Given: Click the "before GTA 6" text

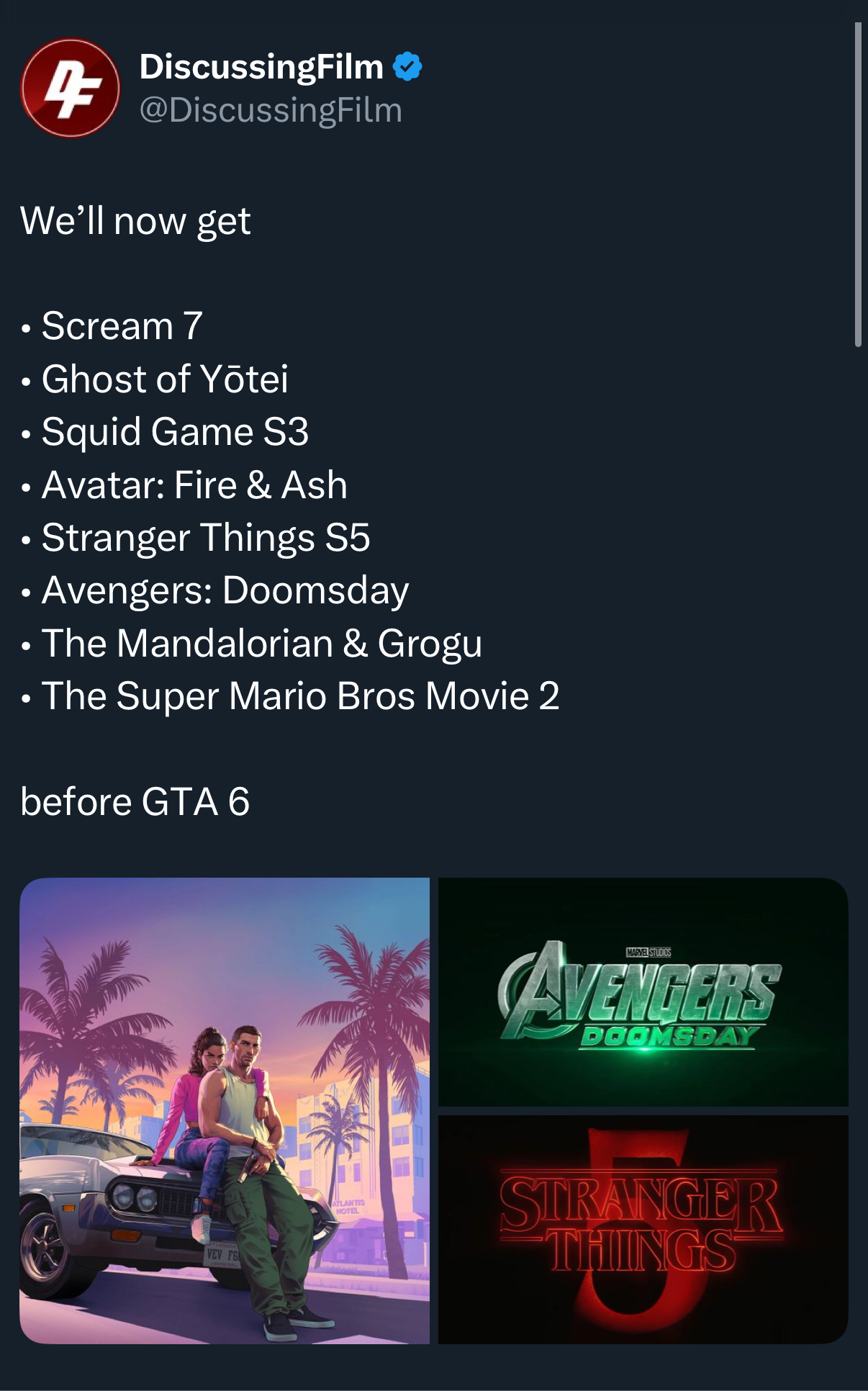Looking at the screenshot, I should click(x=135, y=802).
